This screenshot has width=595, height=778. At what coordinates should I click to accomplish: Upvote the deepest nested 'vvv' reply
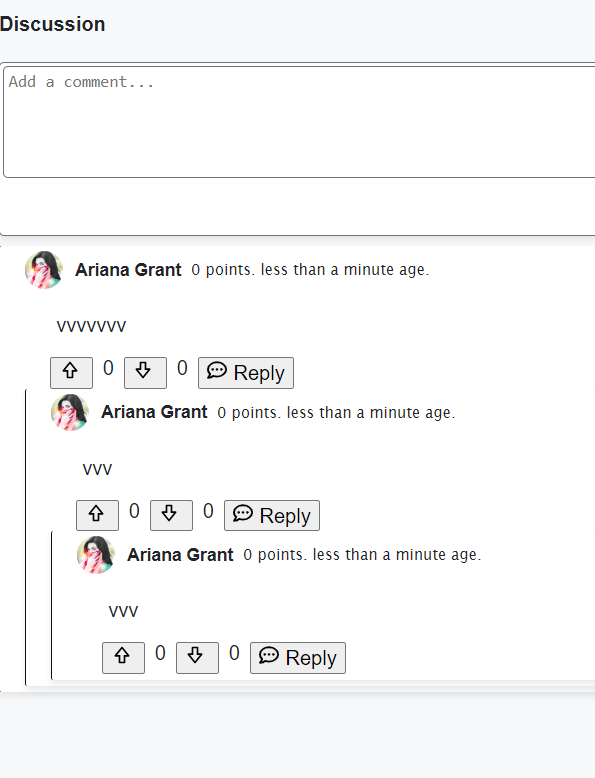[123, 657]
